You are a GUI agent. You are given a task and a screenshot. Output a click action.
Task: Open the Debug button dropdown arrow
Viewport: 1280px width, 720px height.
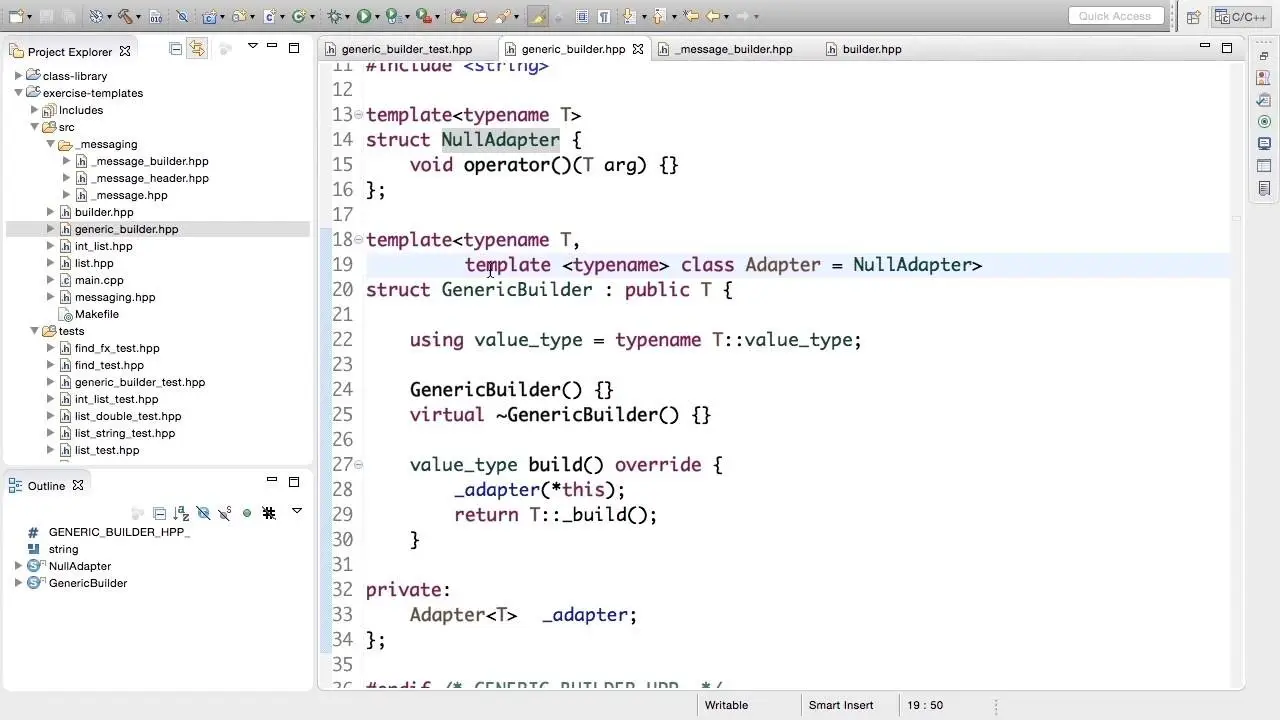pos(349,17)
